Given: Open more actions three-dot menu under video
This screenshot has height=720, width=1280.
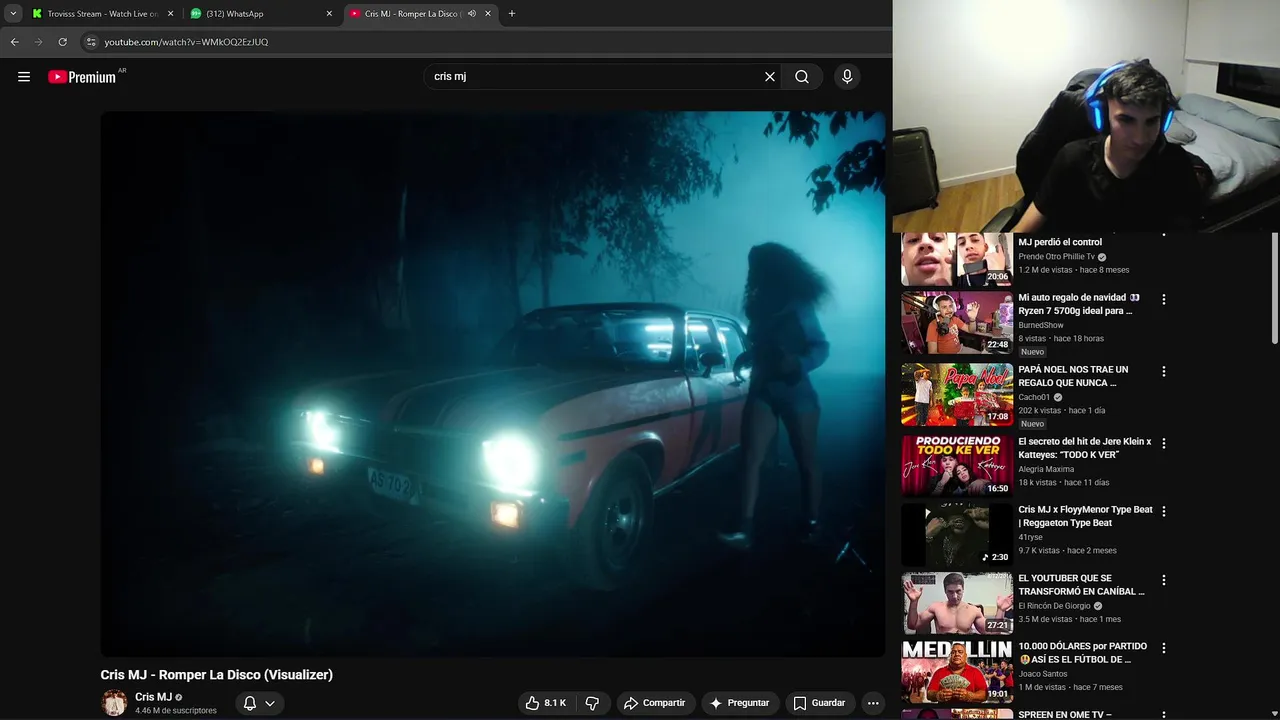Looking at the screenshot, I should tap(873, 703).
